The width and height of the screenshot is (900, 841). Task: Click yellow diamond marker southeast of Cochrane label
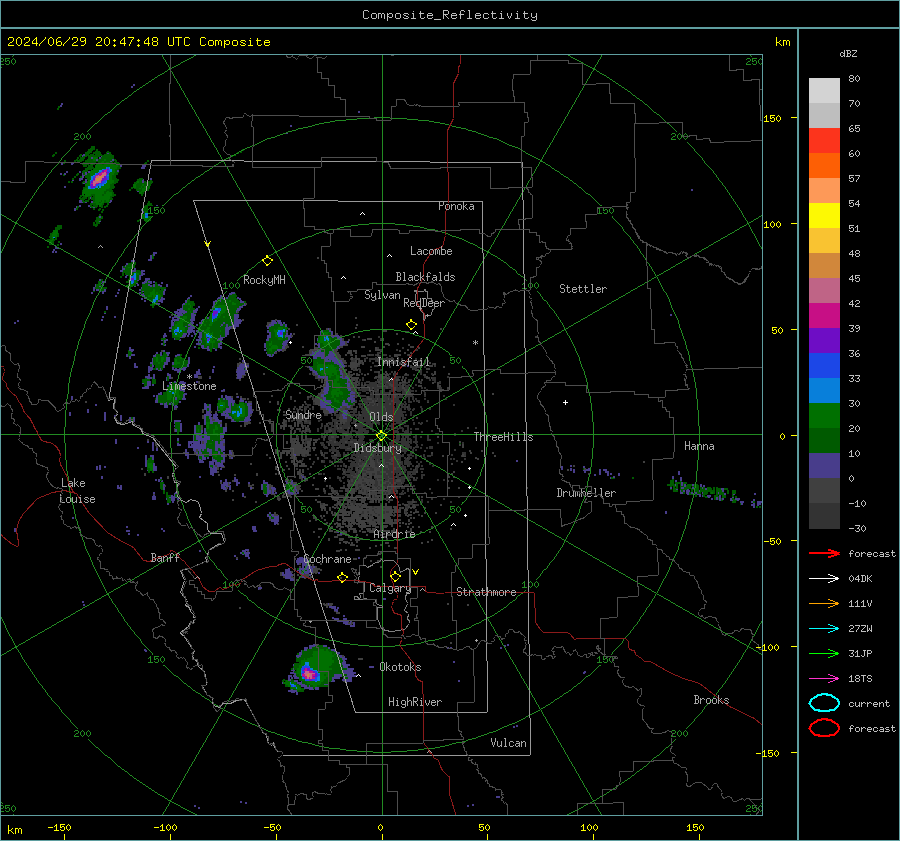point(342,577)
